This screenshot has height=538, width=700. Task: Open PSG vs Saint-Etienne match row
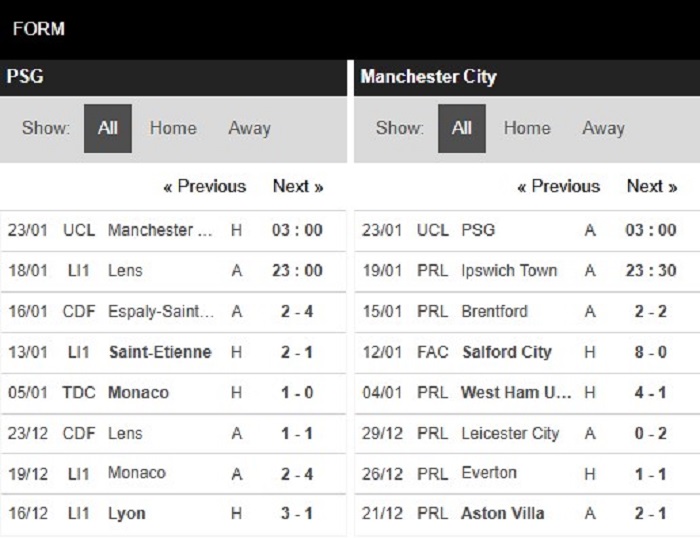click(173, 353)
